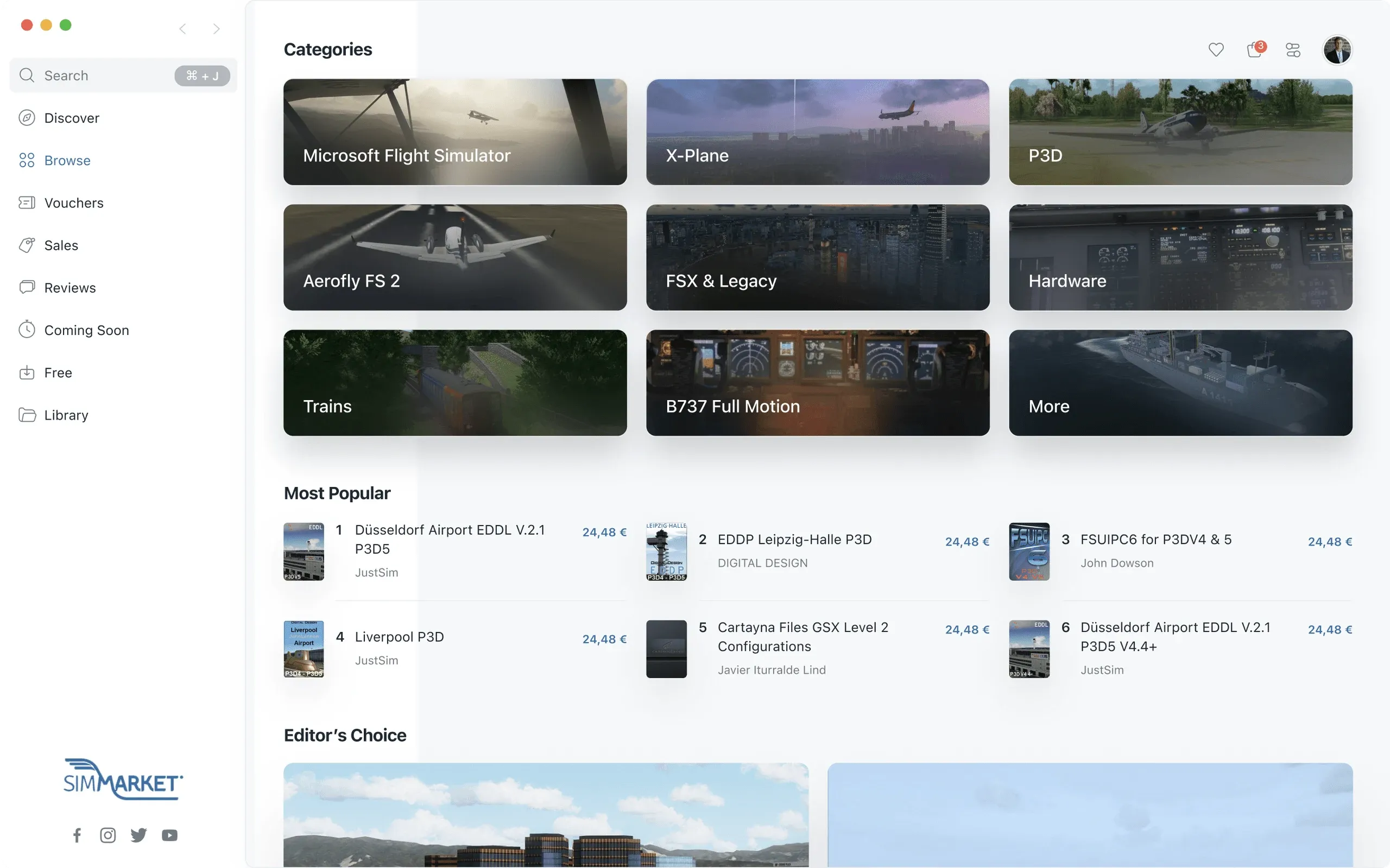1390x868 pixels.
Task: Open the B737 Full Motion category
Action: [x=818, y=382]
